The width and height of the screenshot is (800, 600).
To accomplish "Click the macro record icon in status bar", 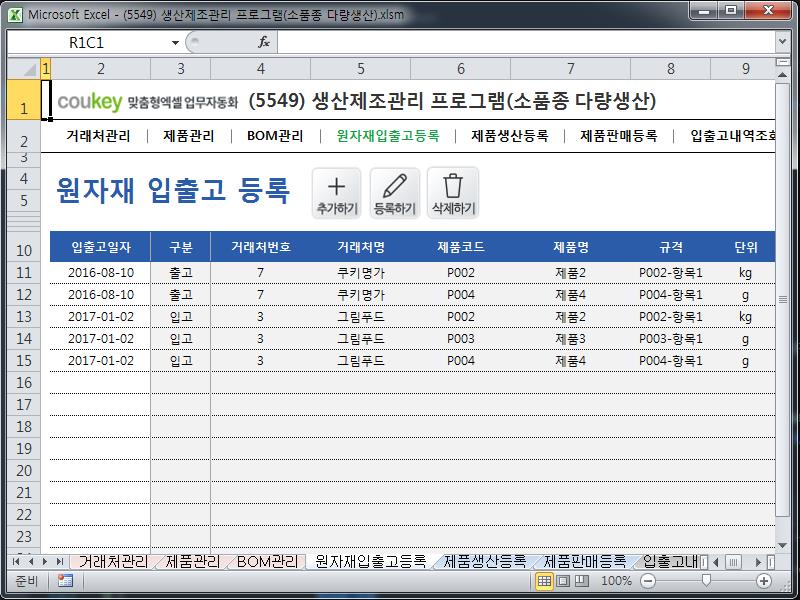I will click(x=65, y=581).
